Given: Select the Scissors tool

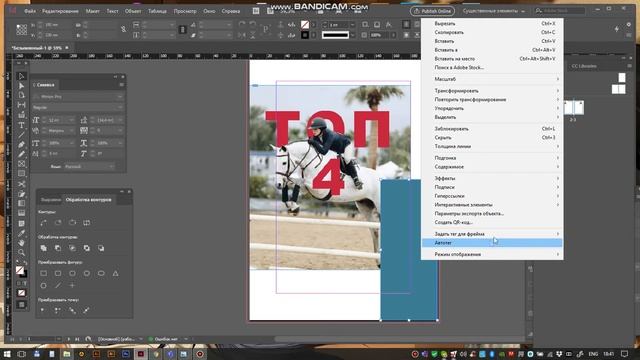Looking at the screenshot, I should 21,184.
